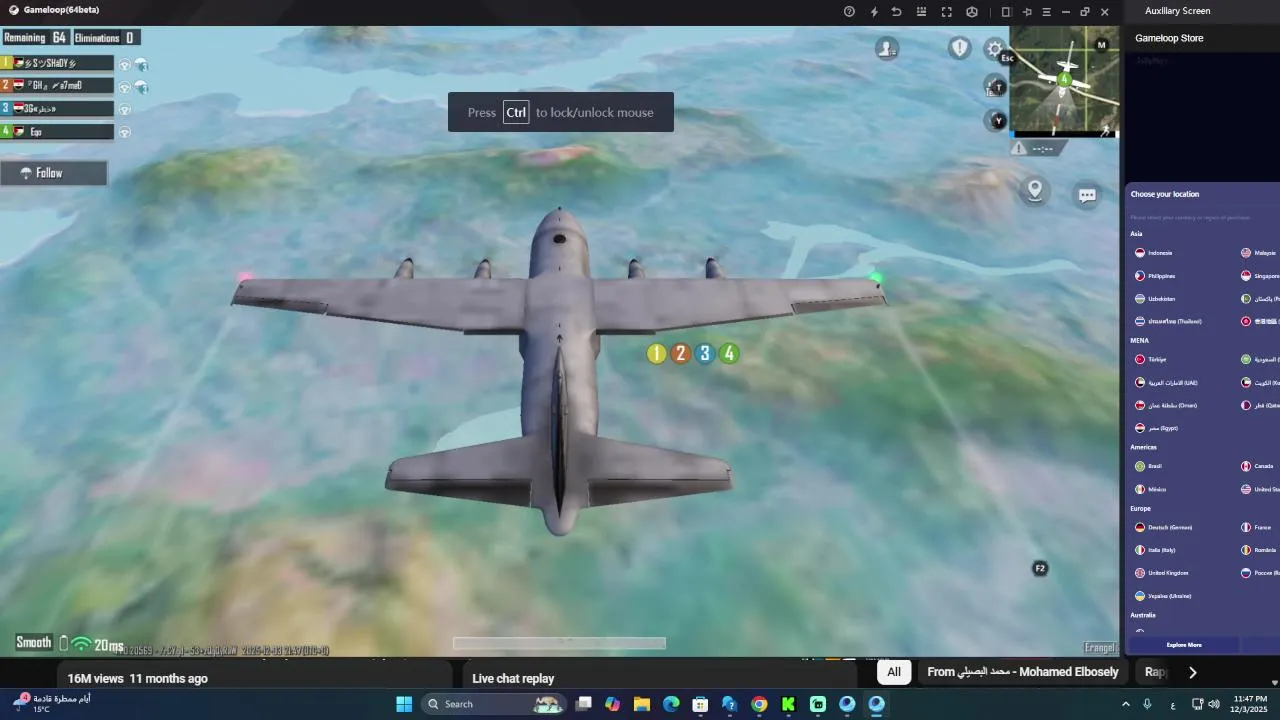This screenshot has width=1280, height=720.
Task: Click the team button marked T
Action: pos(995,87)
